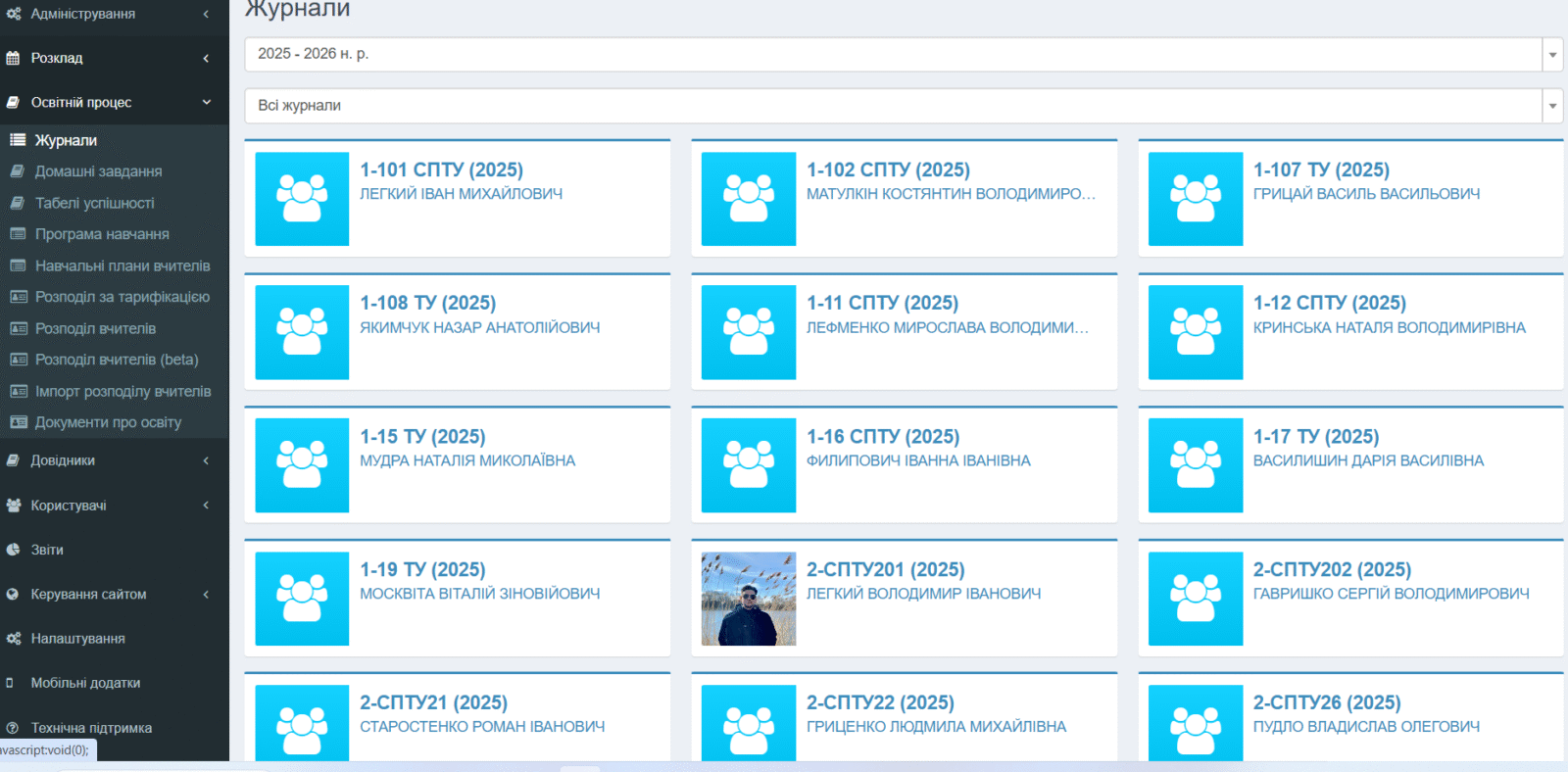The height and width of the screenshot is (772, 1568).
Task: Click the Розклад calendar icon
Action: click(x=13, y=59)
